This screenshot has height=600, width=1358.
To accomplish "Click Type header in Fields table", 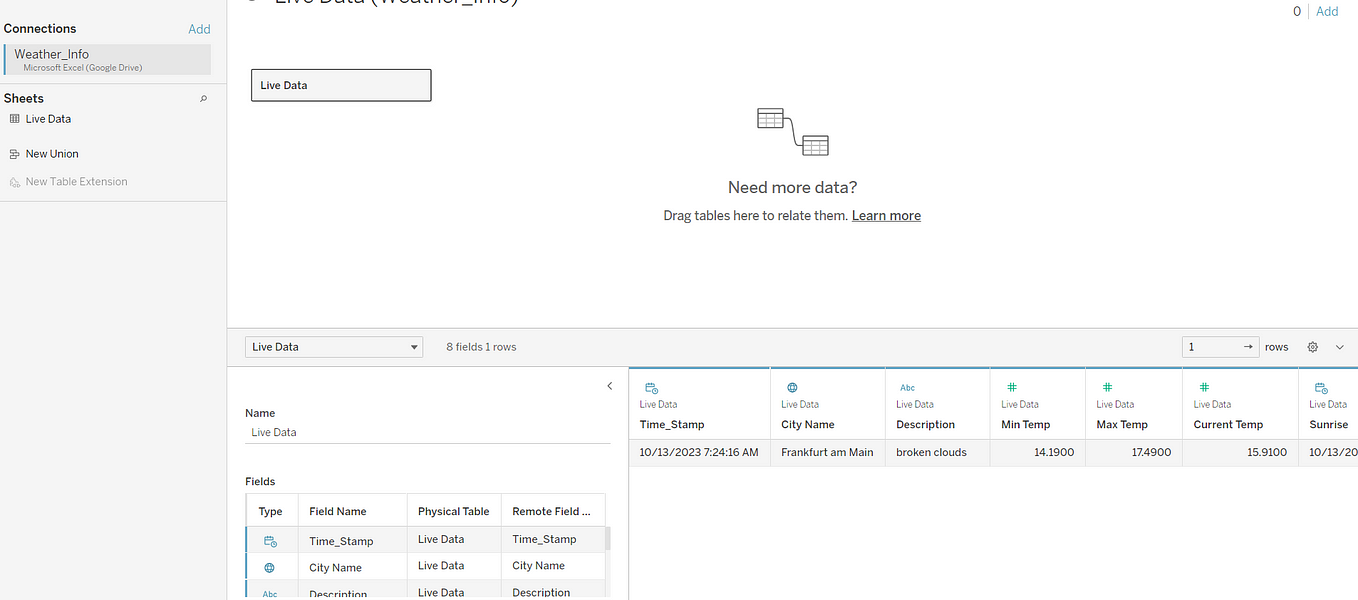I will click(x=271, y=511).
